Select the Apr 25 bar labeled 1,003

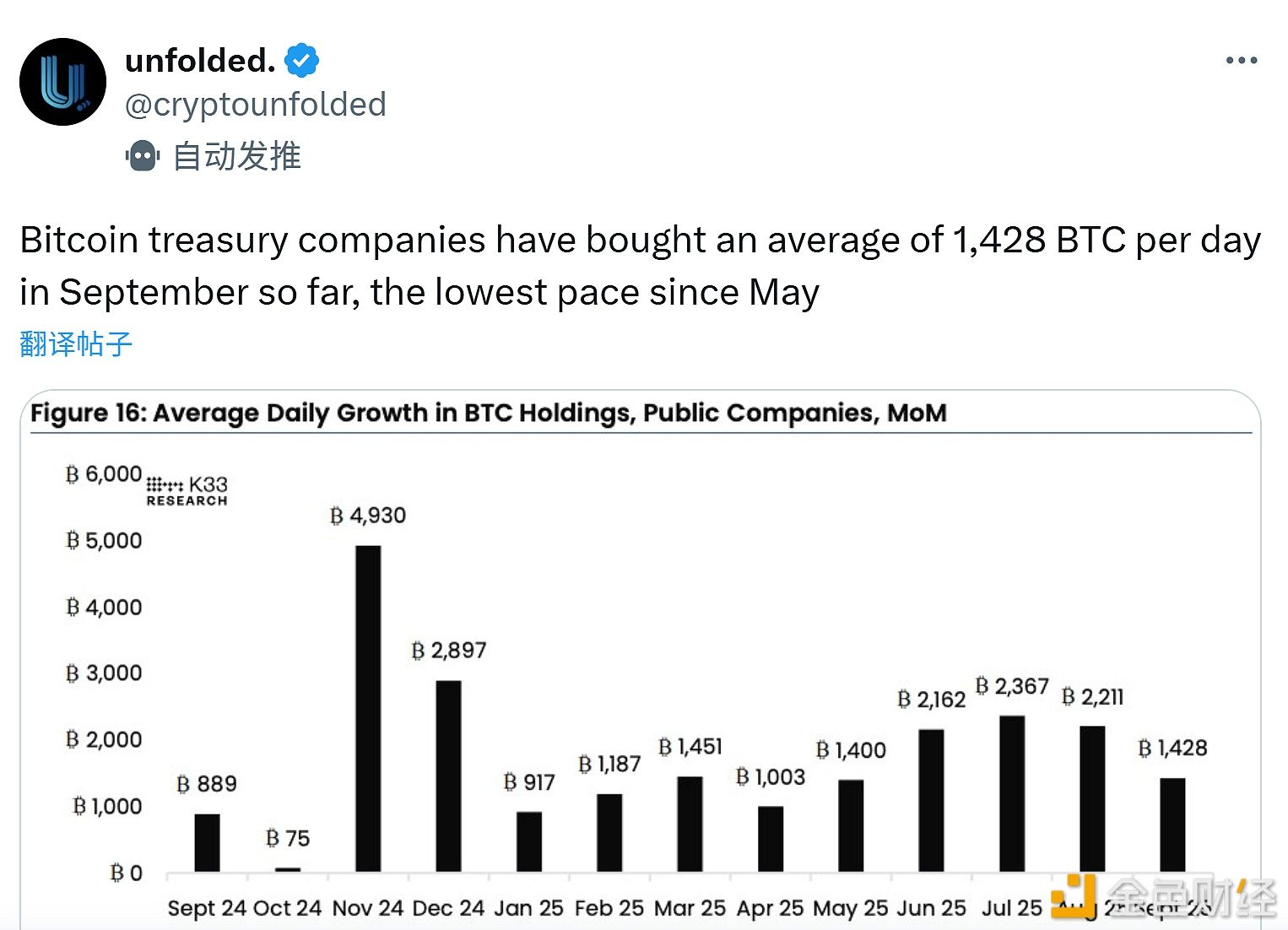[771, 839]
